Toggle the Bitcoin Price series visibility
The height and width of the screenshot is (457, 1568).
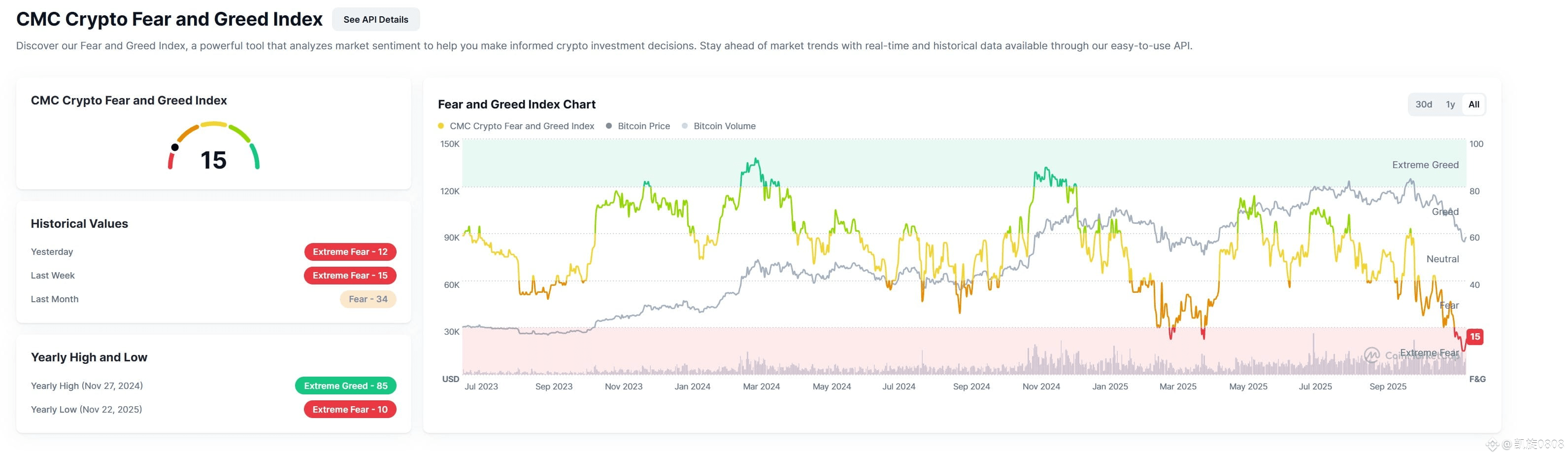tap(643, 126)
